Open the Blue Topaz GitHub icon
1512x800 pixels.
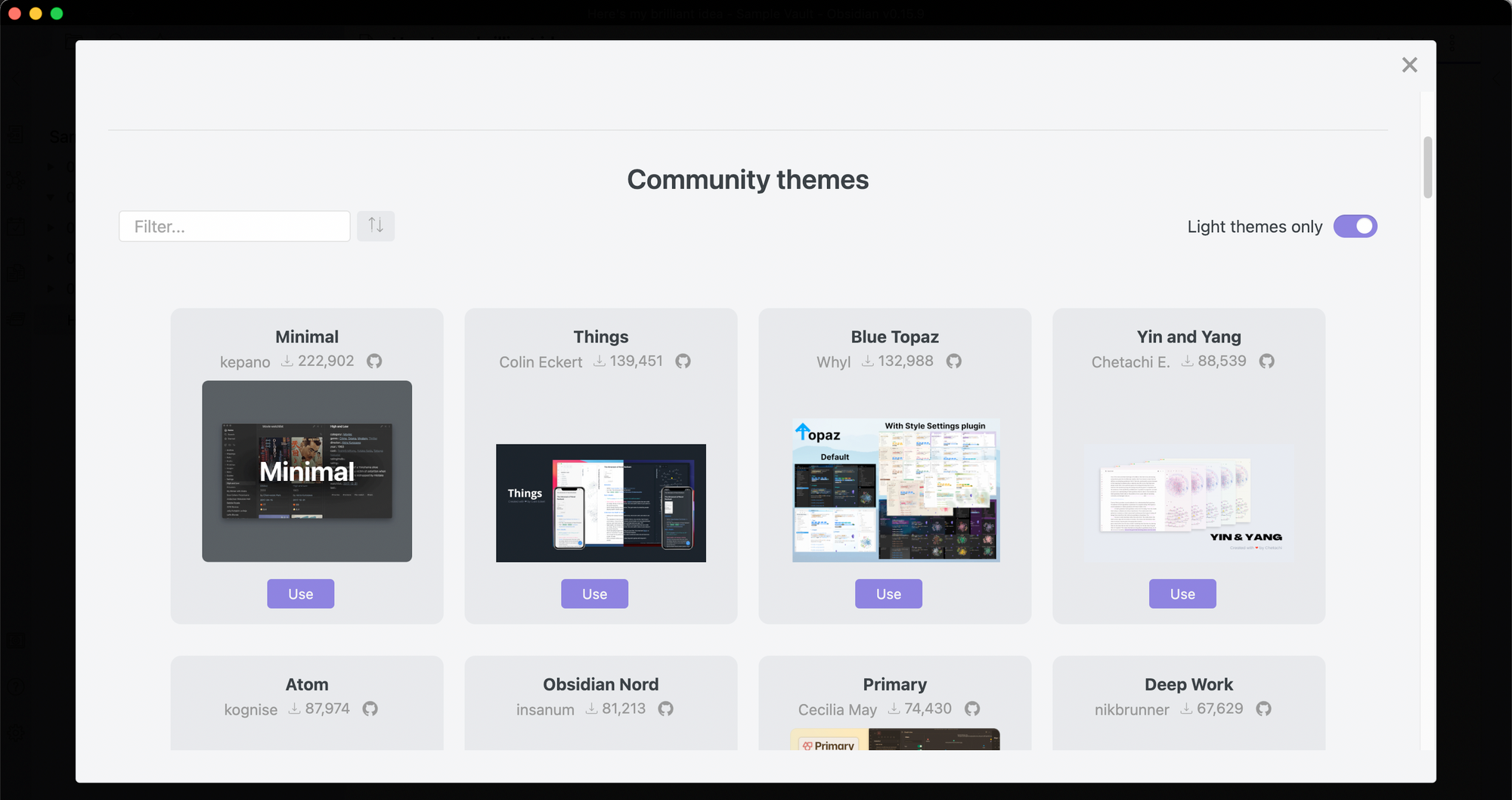point(954,361)
